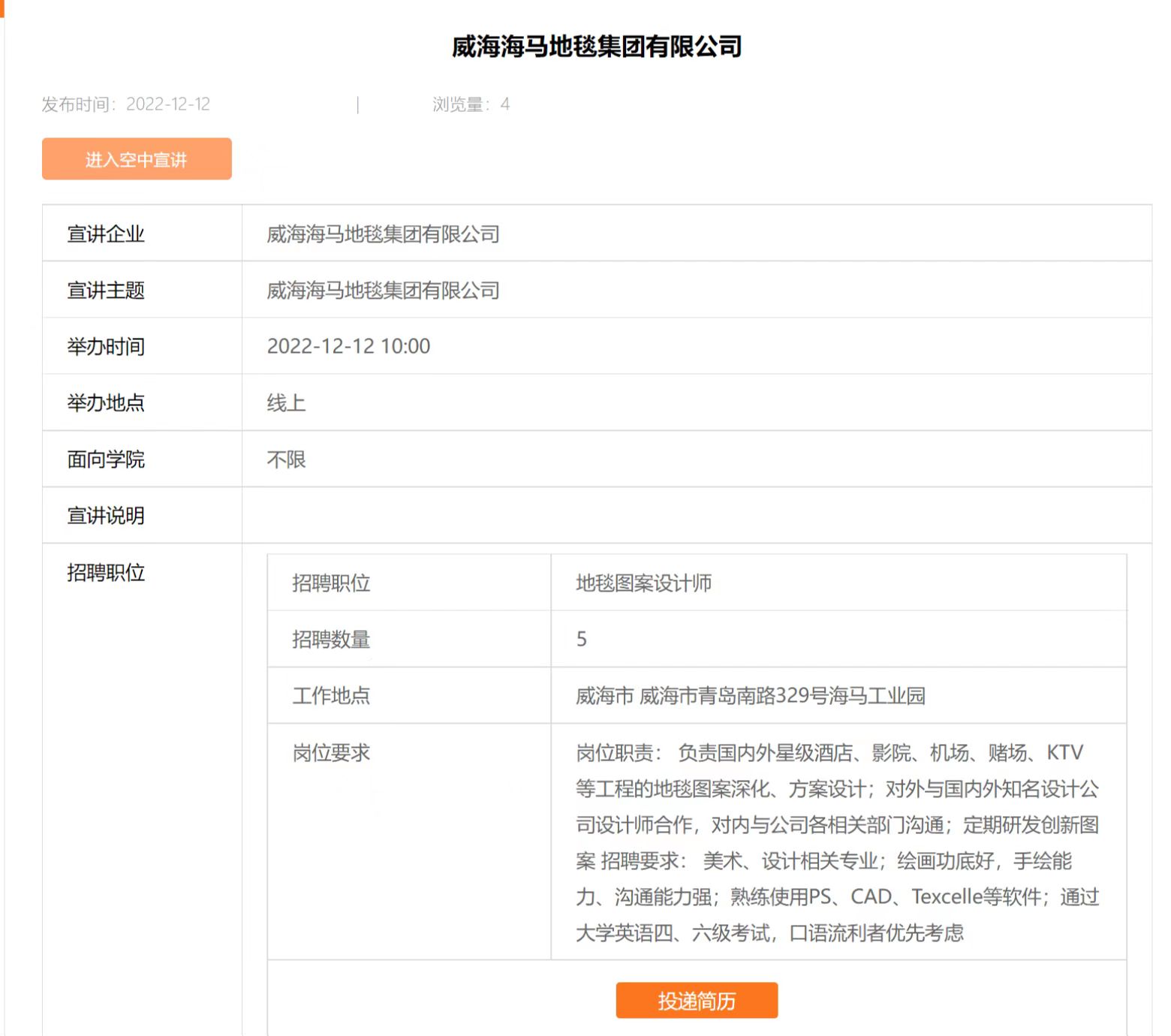1171x1036 pixels.
Task: Click the job description paragraph starting 岗位职责
Action: pos(838,842)
